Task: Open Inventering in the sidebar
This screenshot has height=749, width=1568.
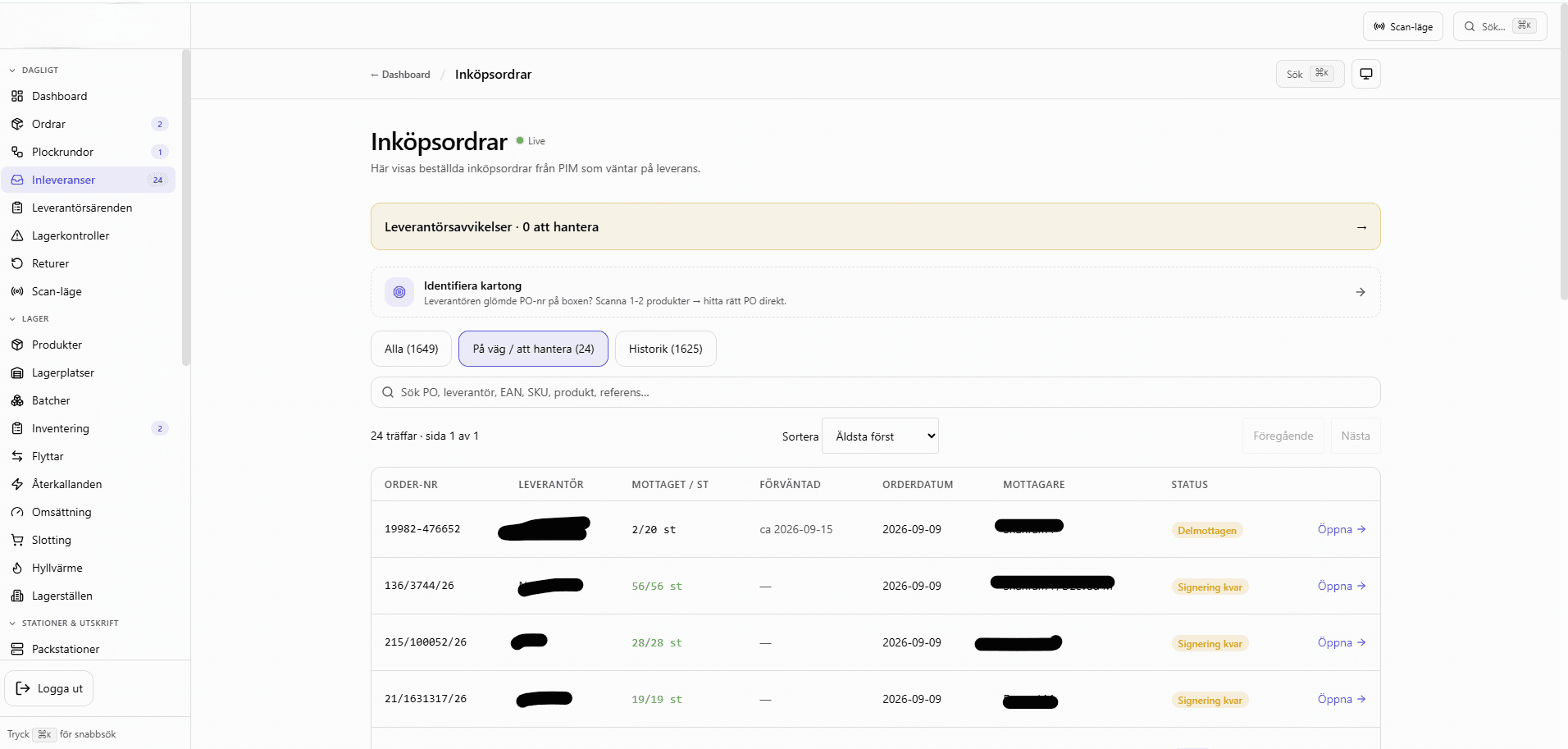Action: (x=89, y=428)
